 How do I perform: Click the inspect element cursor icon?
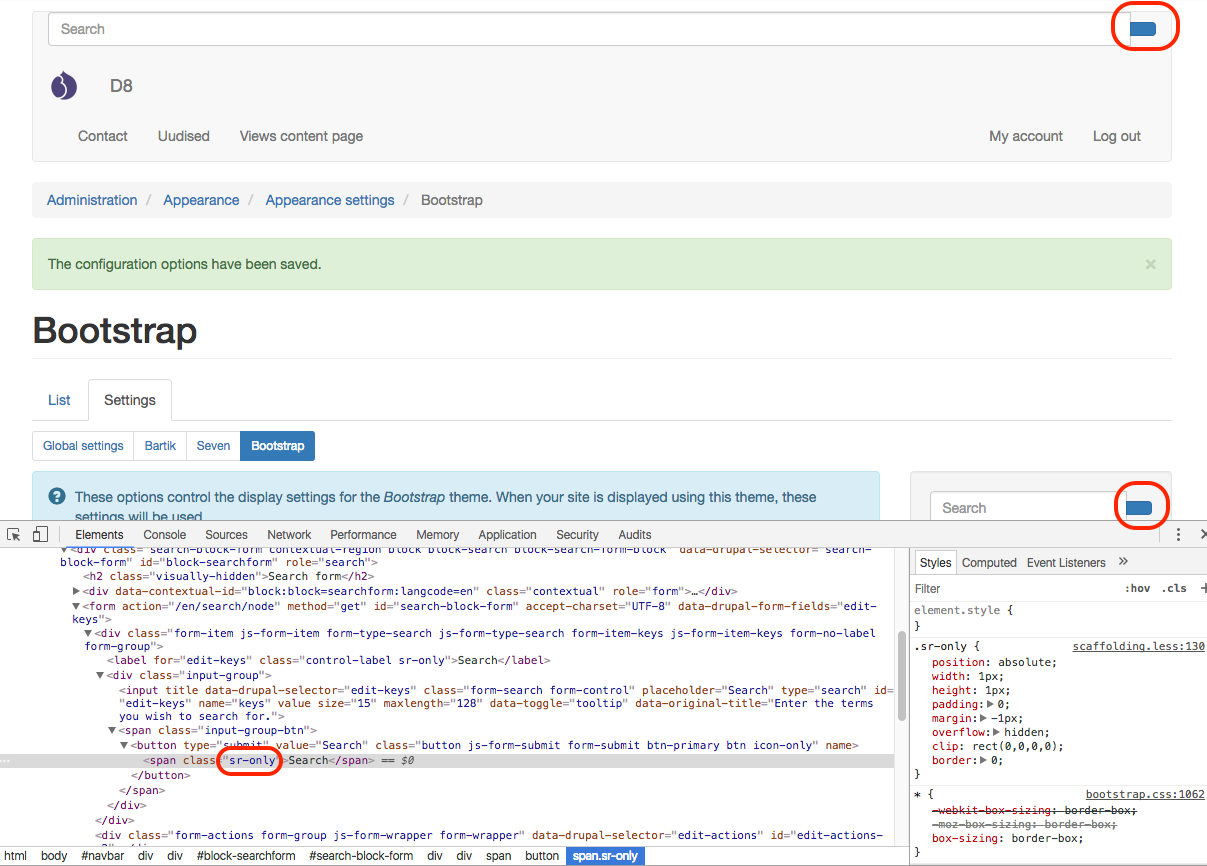pyautogui.click(x=14, y=534)
